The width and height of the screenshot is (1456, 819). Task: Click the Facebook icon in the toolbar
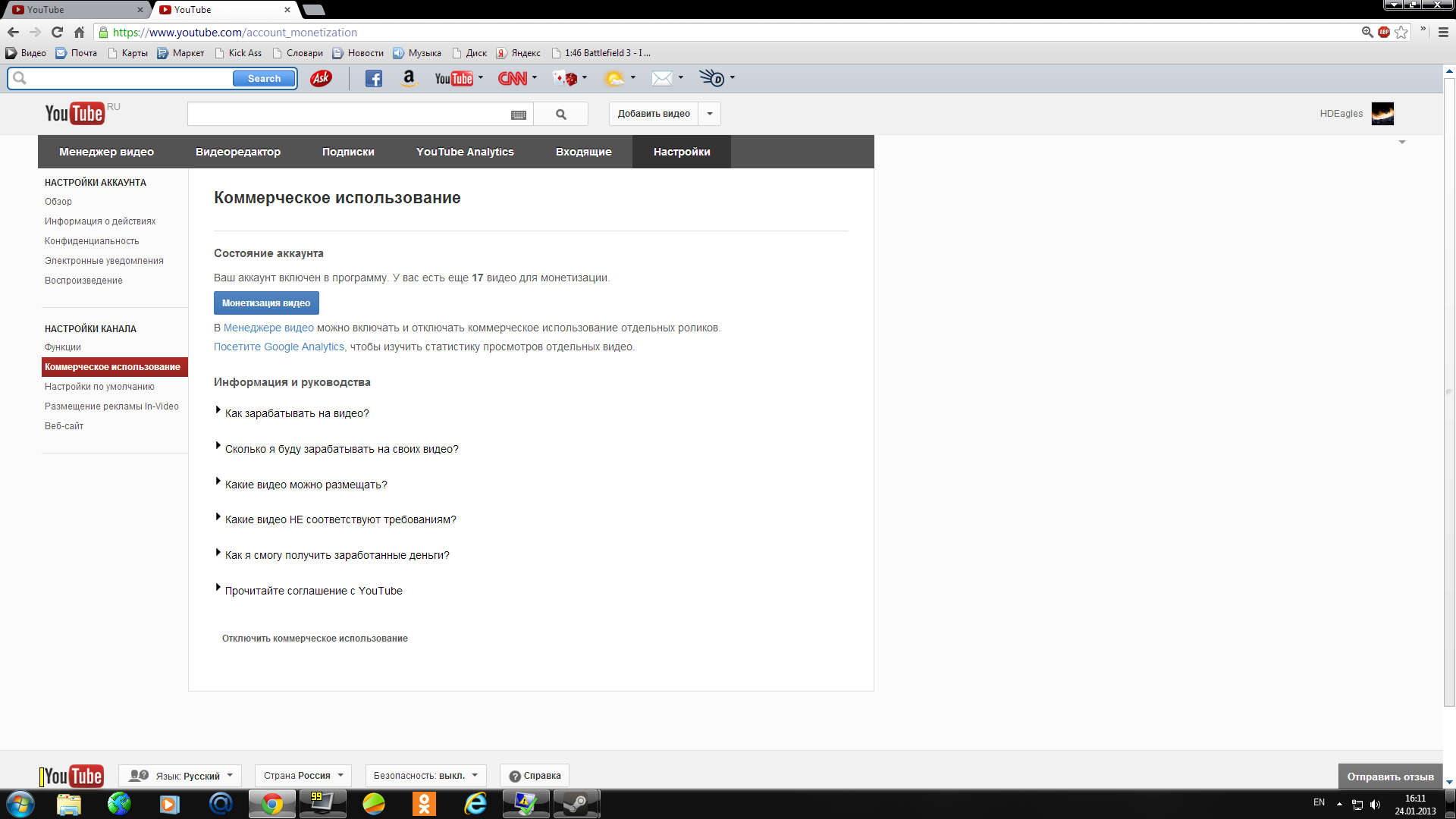point(373,79)
